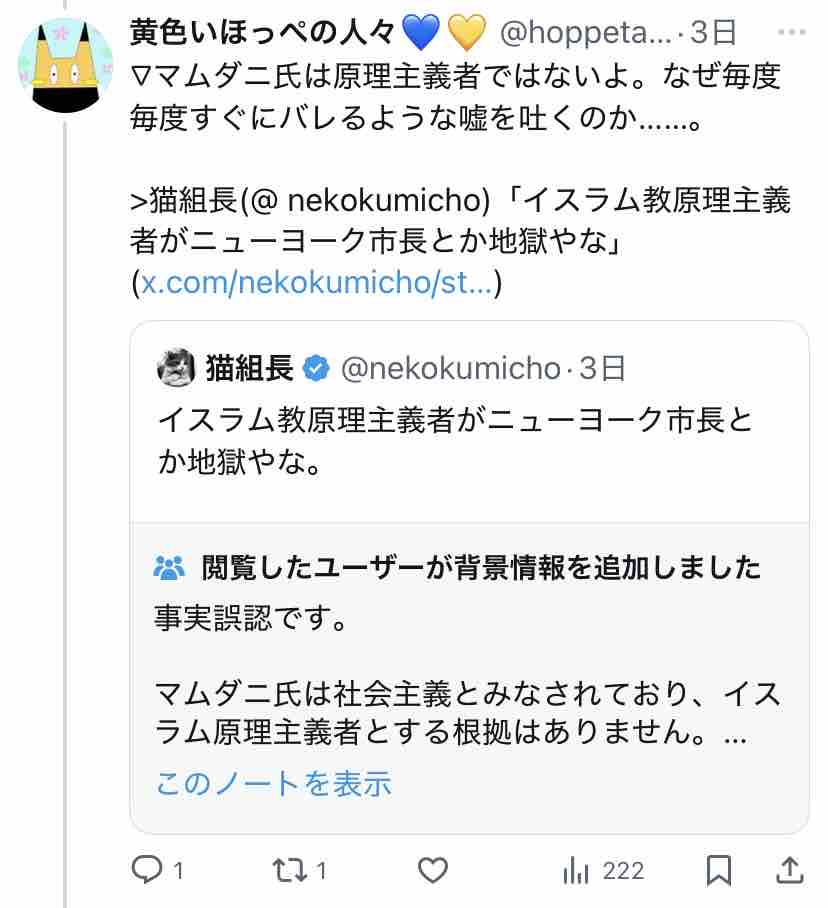
Task: Click the community notes people icon
Action: [170, 569]
